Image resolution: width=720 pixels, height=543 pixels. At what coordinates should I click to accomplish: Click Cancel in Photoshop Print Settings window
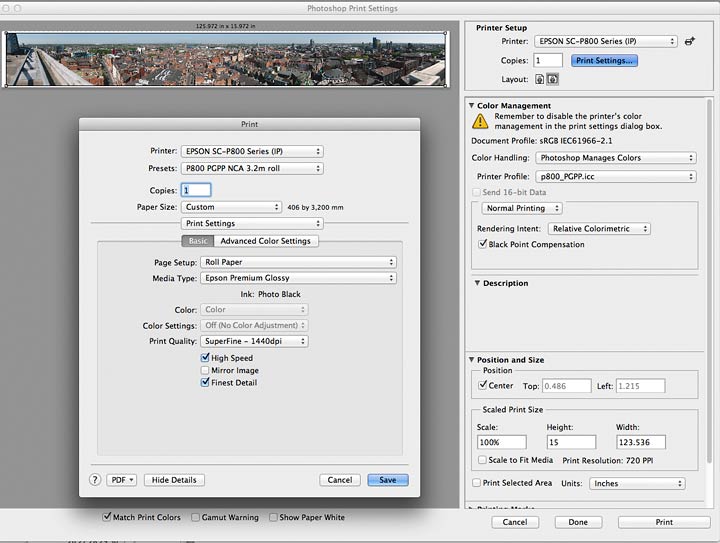pos(515,522)
